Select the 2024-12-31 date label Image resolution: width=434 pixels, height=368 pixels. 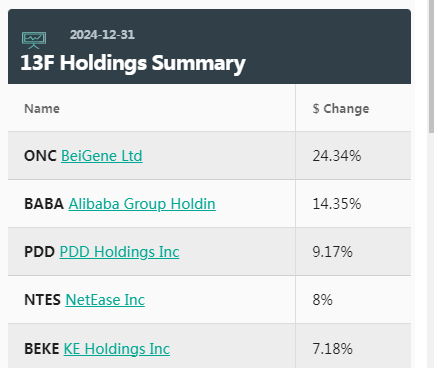[102, 35]
